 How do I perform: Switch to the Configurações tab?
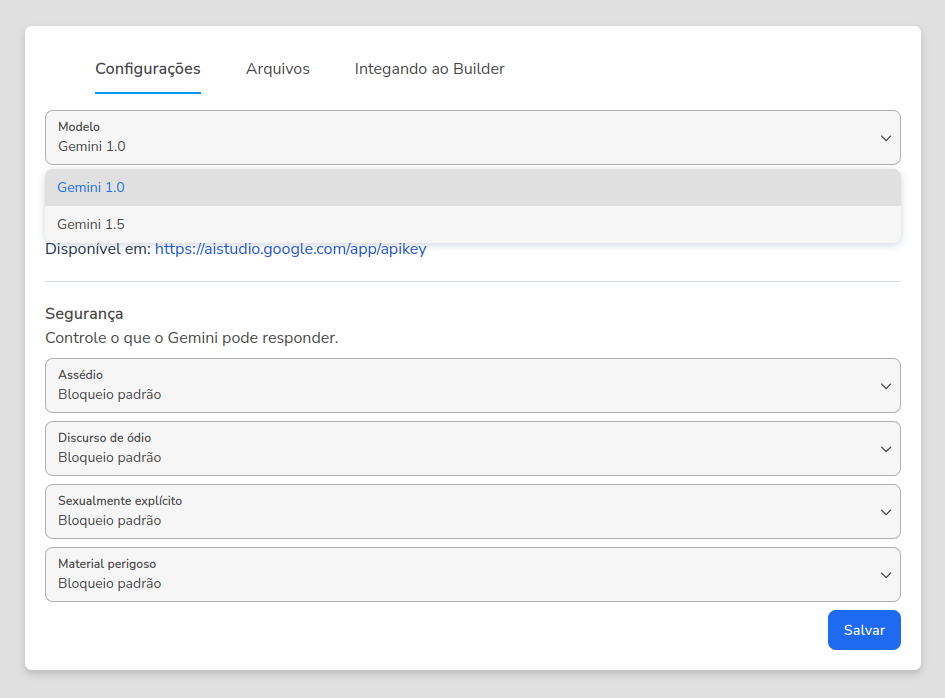(x=148, y=69)
